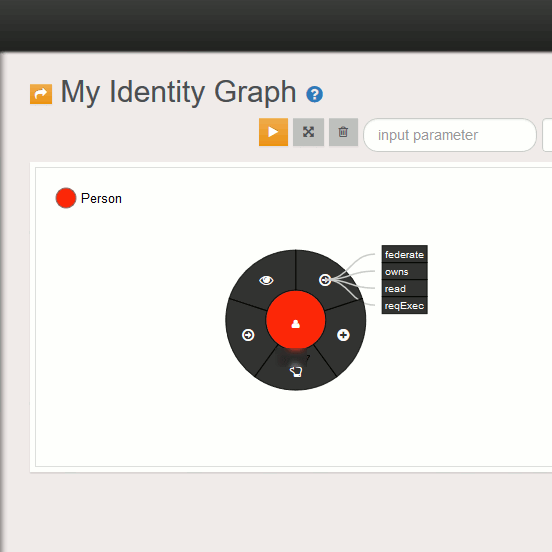Image resolution: width=552 pixels, height=552 pixels.
Task: Click the red Person legend circle
Action: 66,198
